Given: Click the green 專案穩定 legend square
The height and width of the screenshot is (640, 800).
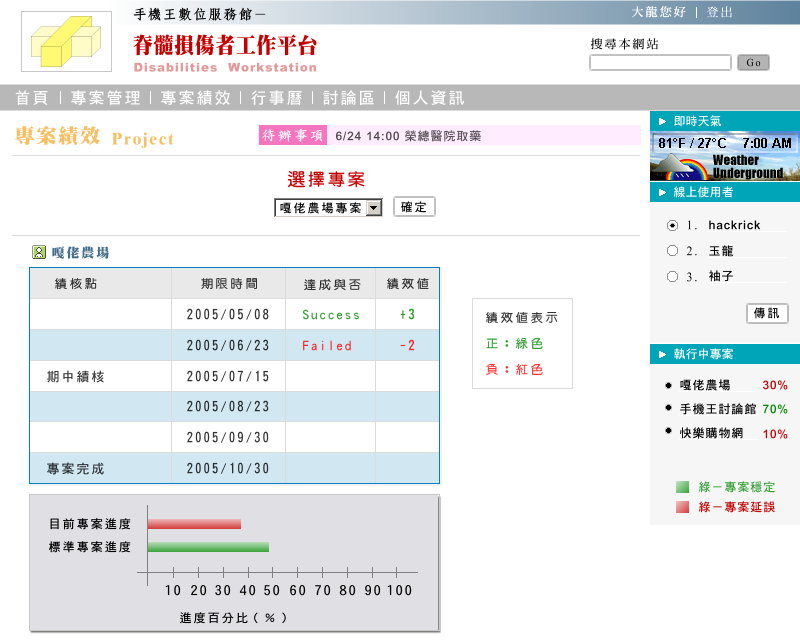Looking at the screenshot, I should coord(682,487).
